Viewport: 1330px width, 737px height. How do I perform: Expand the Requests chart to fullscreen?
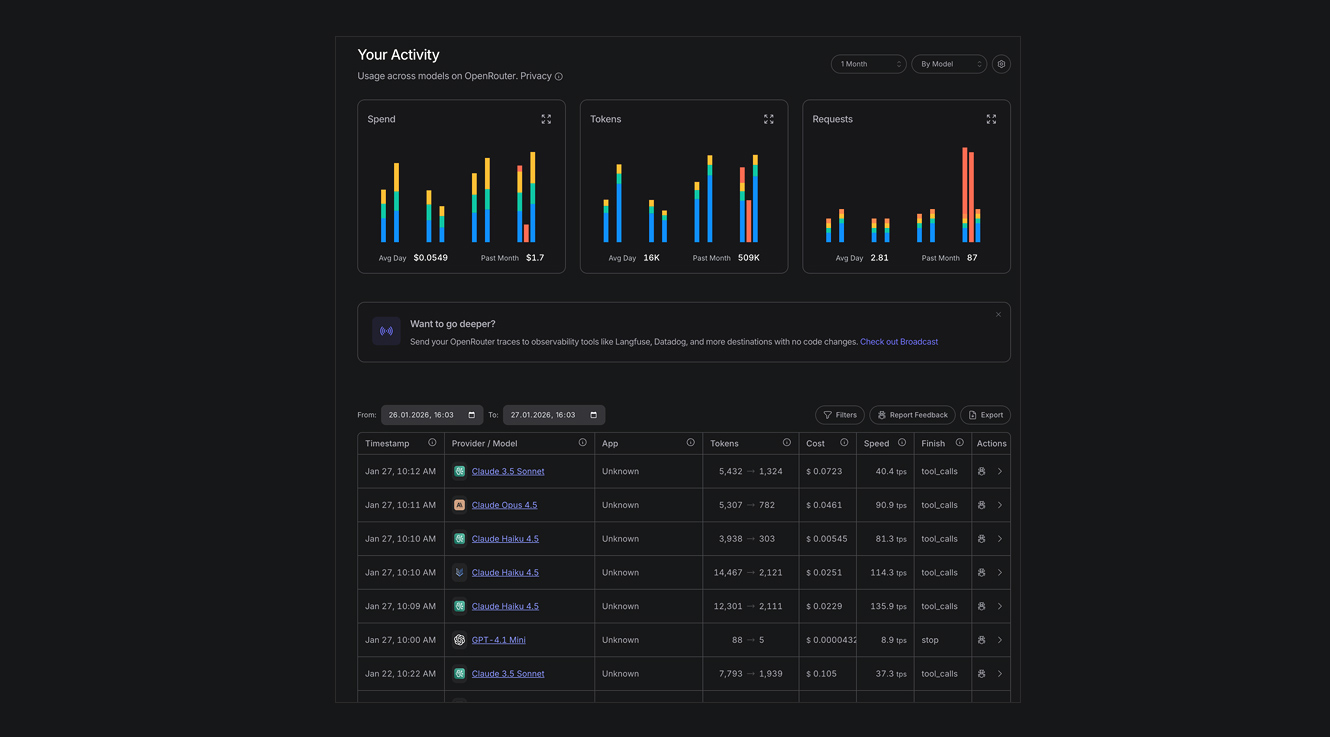(x=991, y=119)
